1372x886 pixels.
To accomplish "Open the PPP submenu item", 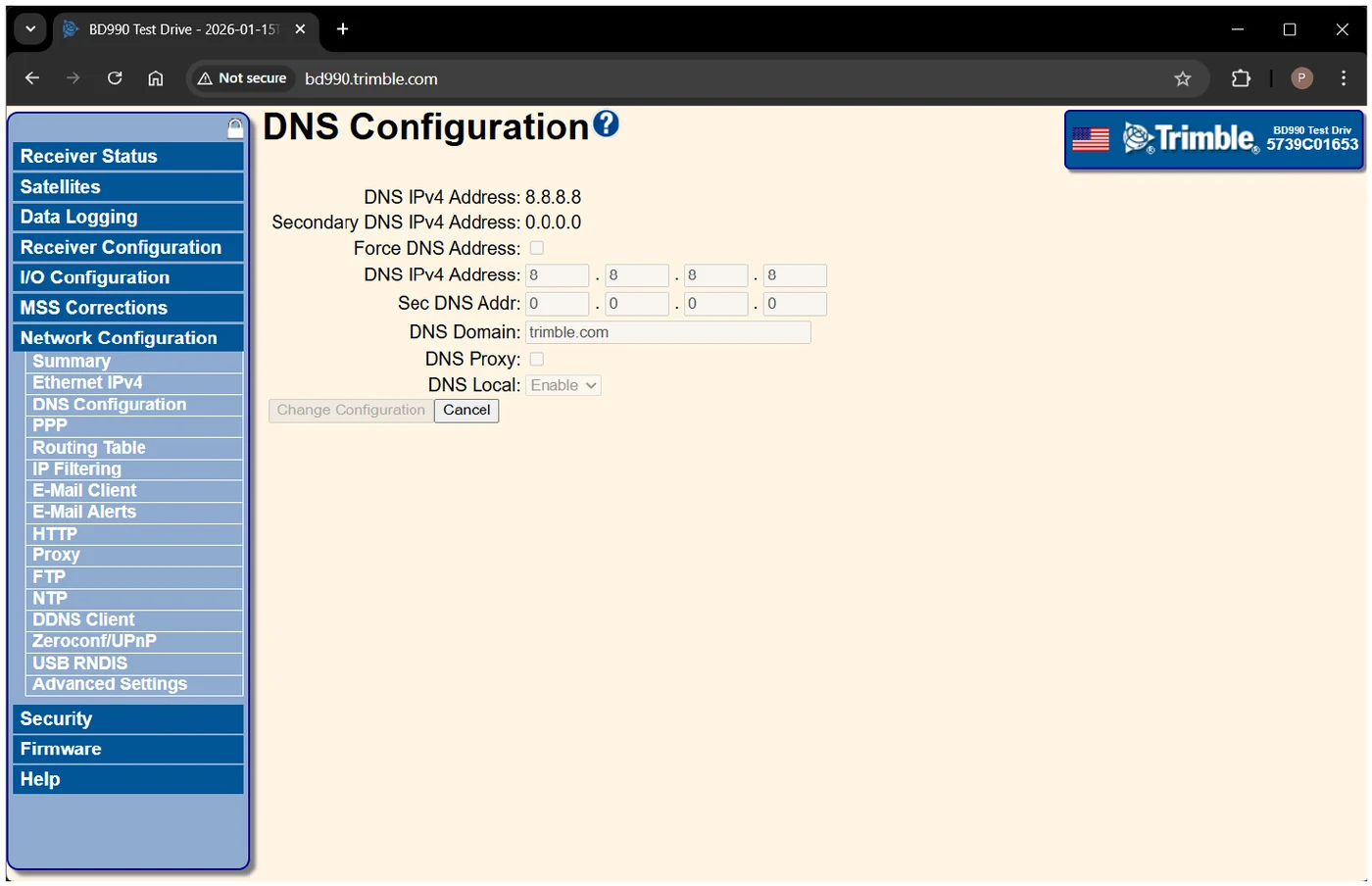I will (135, 426).
